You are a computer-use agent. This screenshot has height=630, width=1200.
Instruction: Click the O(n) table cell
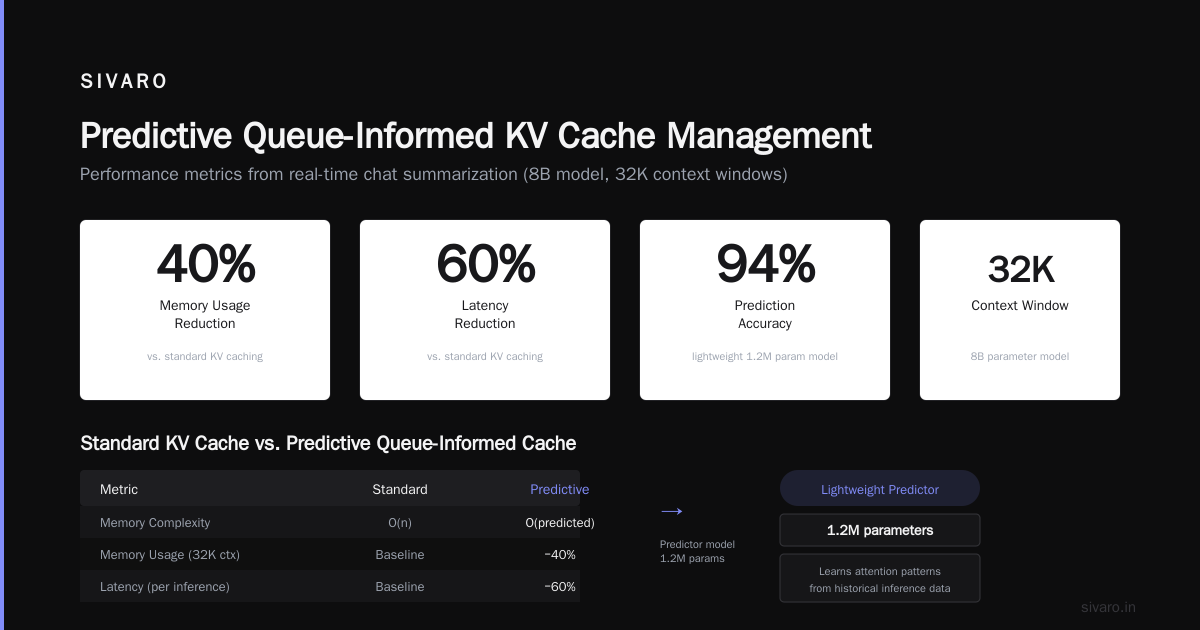click(400, 523)
